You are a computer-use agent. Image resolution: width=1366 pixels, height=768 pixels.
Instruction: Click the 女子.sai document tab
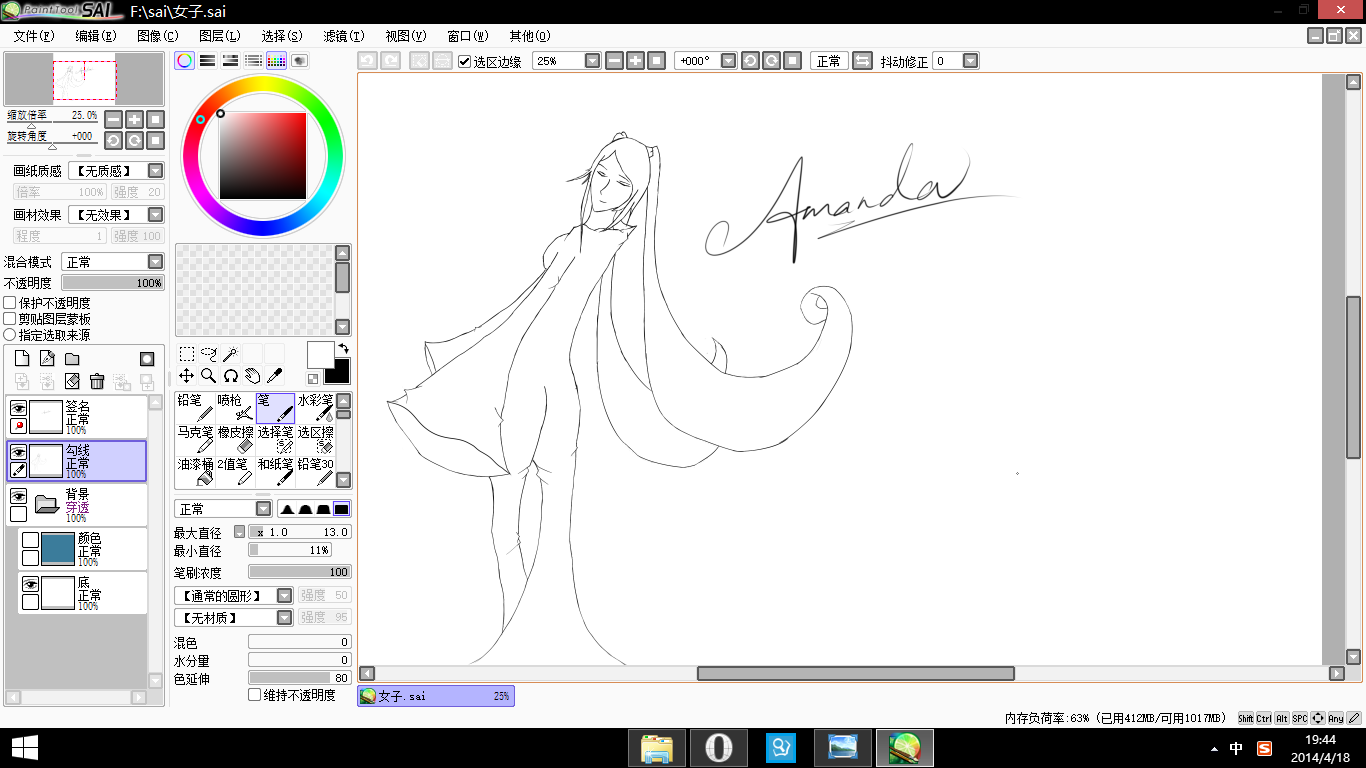coord(436,696)
